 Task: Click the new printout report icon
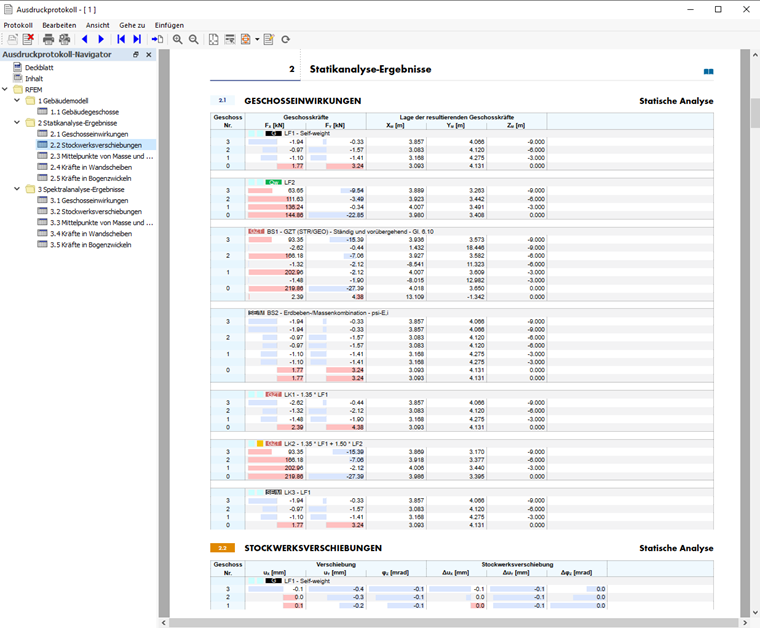[x=12, y=39]
